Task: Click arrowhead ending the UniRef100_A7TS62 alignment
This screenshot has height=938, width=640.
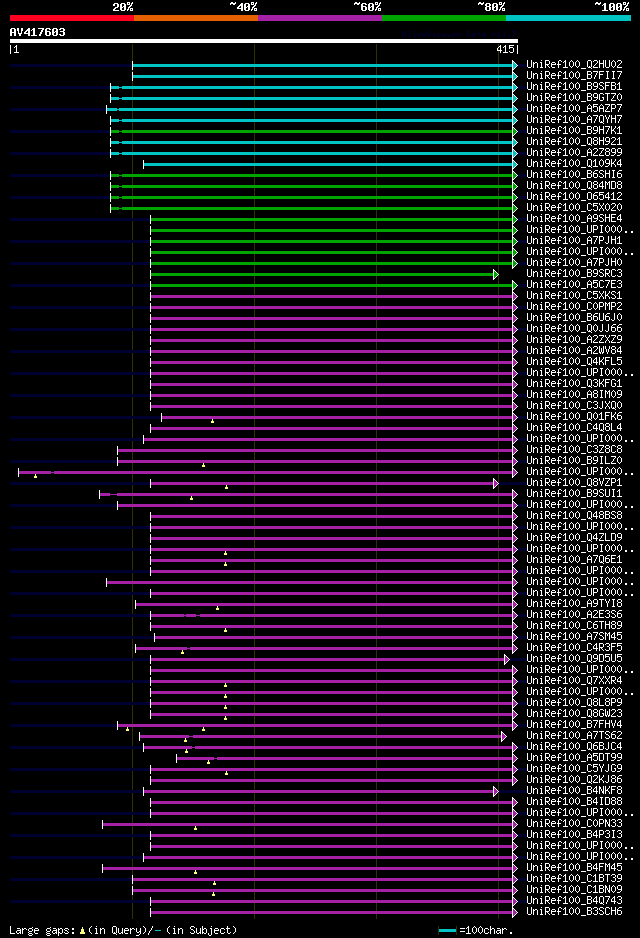Action: click(x=504, y=736)
